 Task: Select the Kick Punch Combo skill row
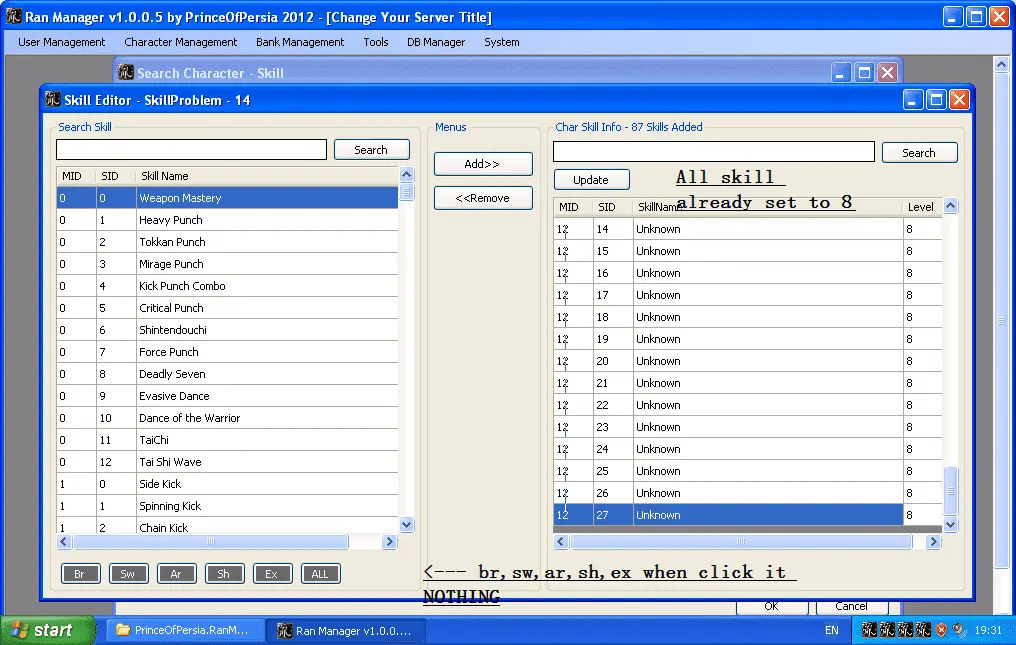227,286
